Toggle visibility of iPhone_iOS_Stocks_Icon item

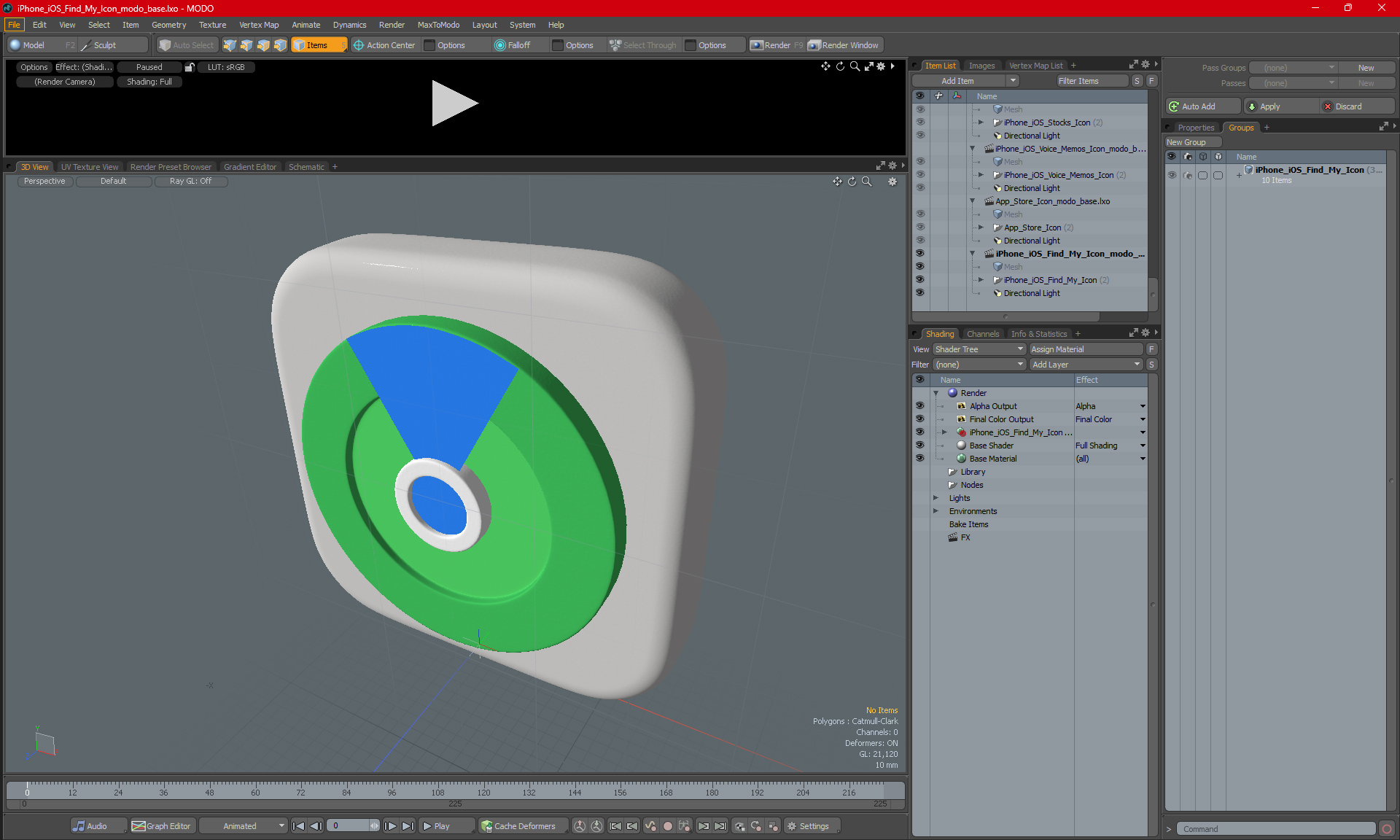(x=919, y=122)
